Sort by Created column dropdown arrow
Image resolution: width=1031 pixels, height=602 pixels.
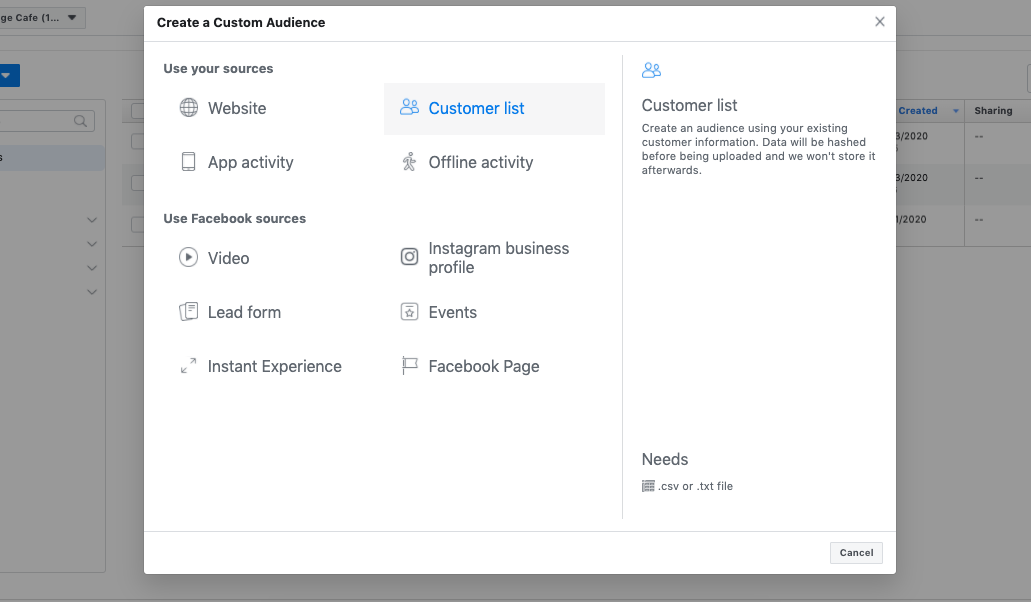tap(956, 111)
